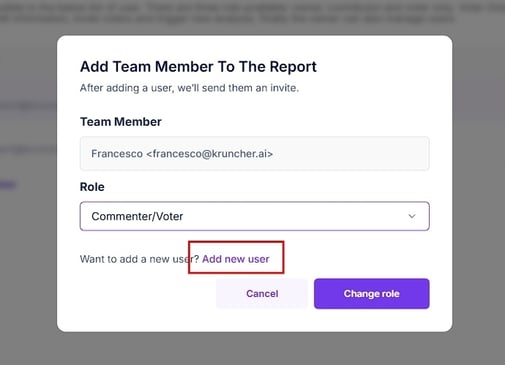The width and height of the screenshot is (505, 365).
Task: Open the Commenter/Voter role dropdown
Action: coord(254,216)
